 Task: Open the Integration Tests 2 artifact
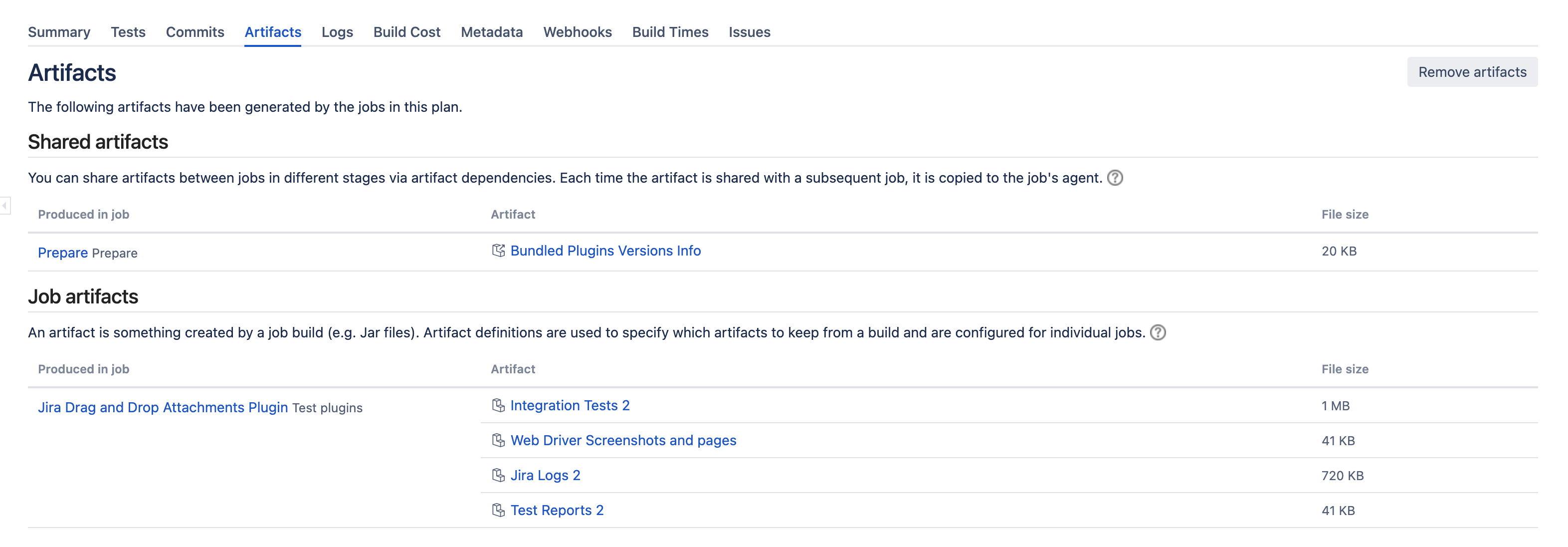pyautogui.click(x=570, y=406)
